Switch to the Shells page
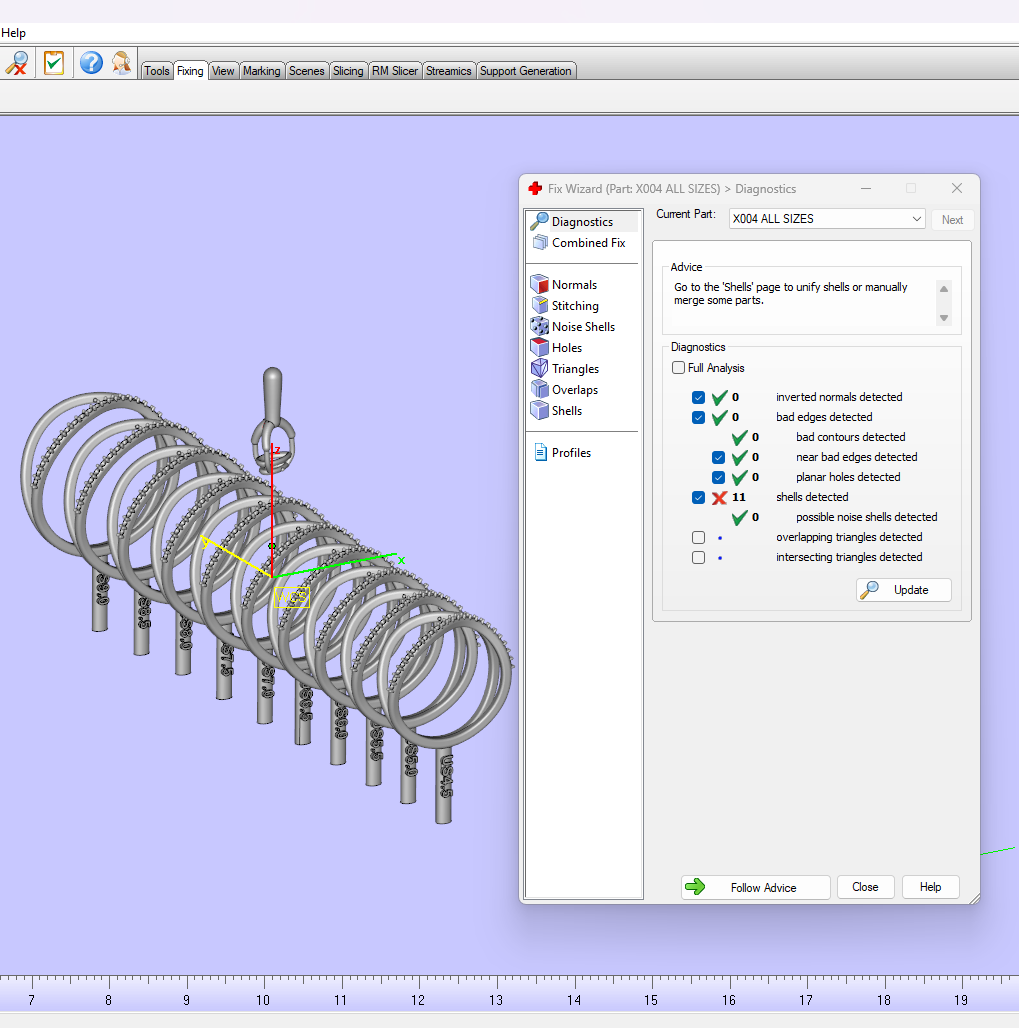This screenshot has height=1028, width=1019. coord(566,411)
